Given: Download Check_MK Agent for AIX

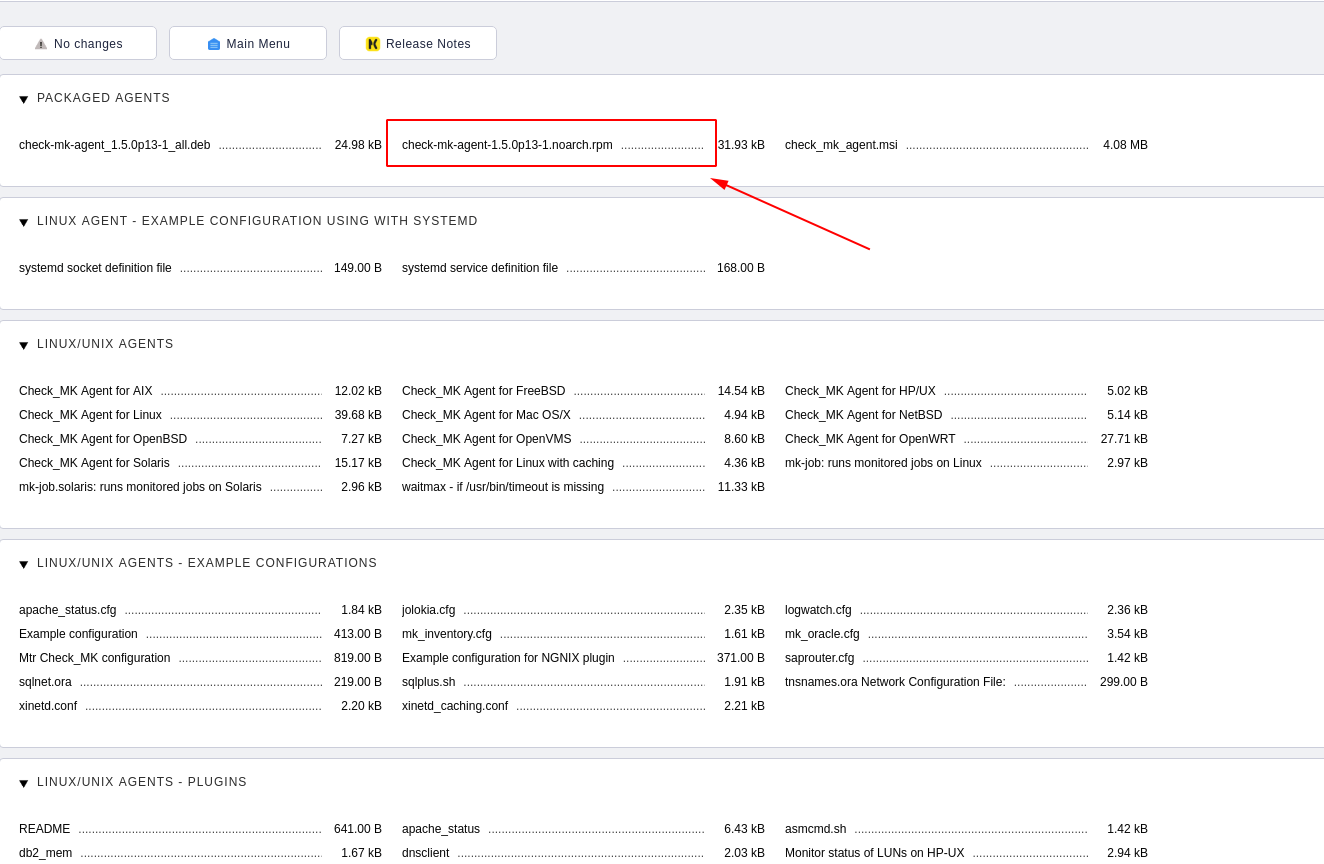Looking at the screenshot, I should click(86, 391).
